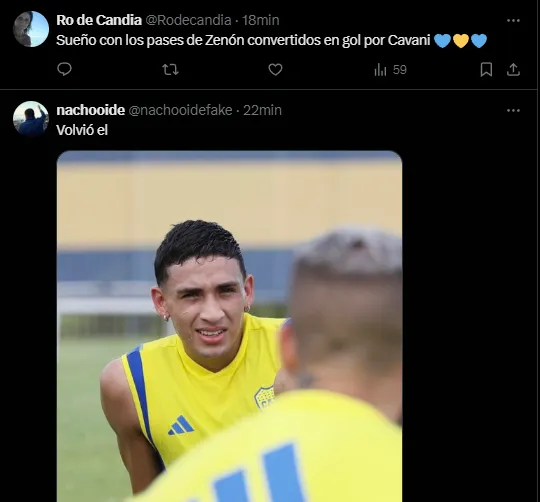Bookmark Ro de Candia's tweet
This screenshot has height=502, width=540.
coord(486,70)
